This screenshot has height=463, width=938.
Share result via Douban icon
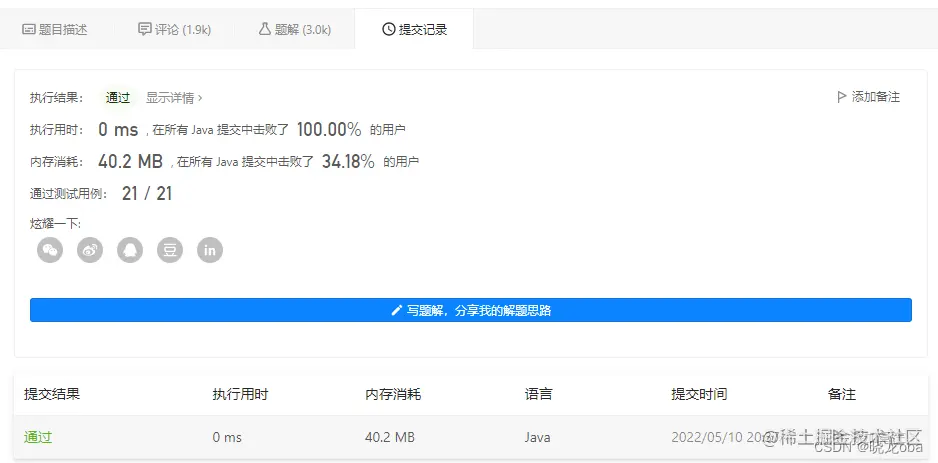tap(170, 250)
